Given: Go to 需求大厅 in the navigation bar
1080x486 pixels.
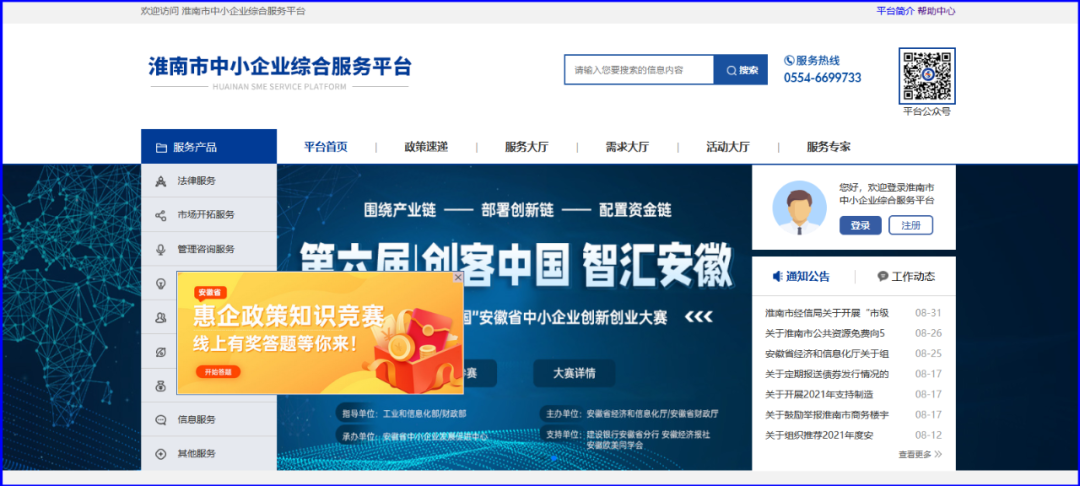Looking at the screenshot, I should point(627,147).
